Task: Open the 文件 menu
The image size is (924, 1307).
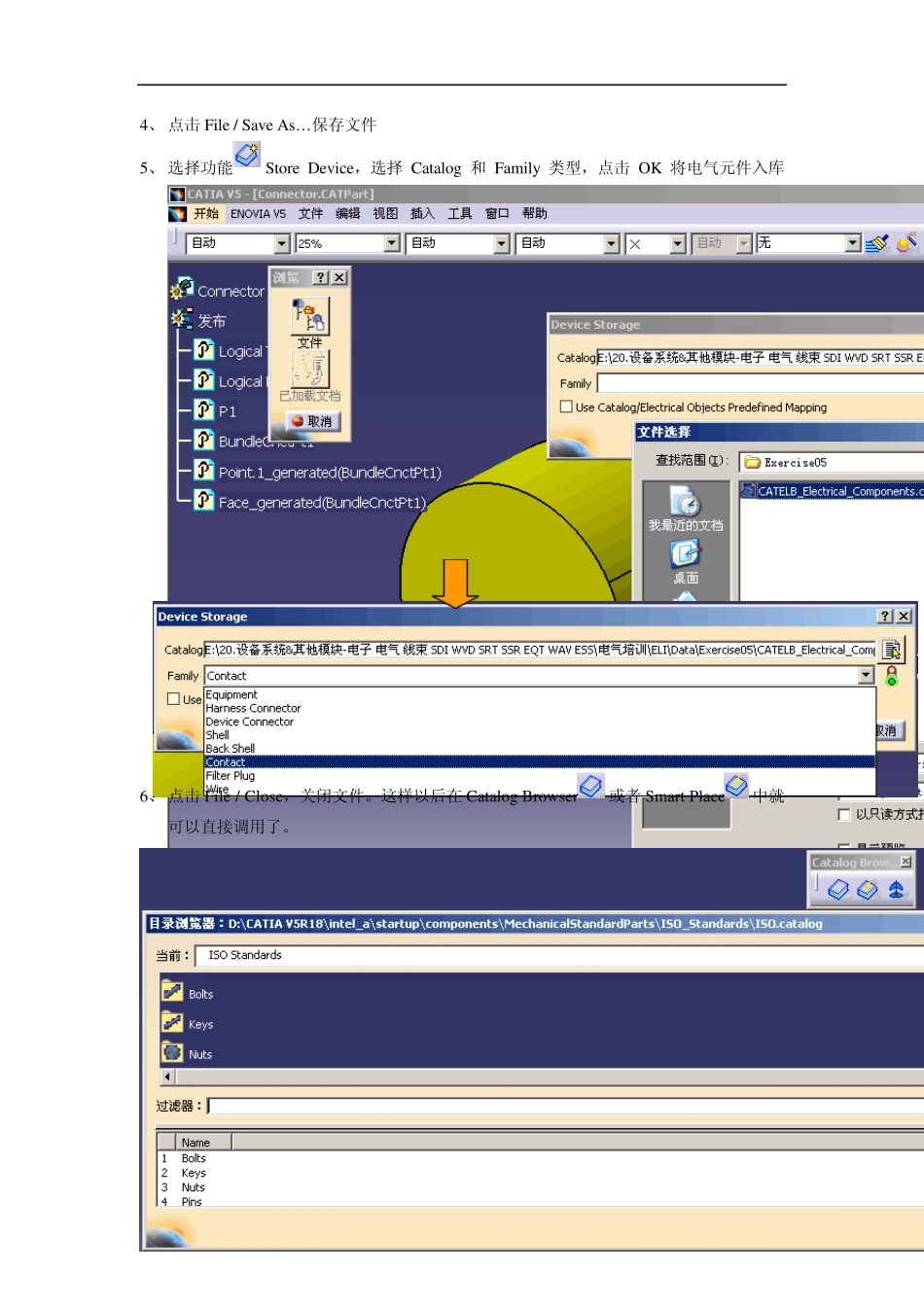Action: click(x=310, y=214)
